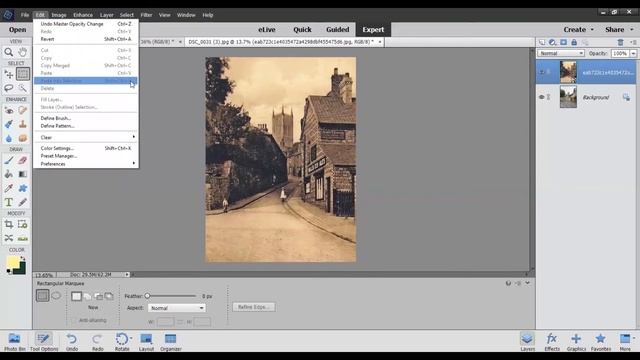Select the Move tool
The width and height of the screenshot is (640, 360).
(x=9, y=74)
